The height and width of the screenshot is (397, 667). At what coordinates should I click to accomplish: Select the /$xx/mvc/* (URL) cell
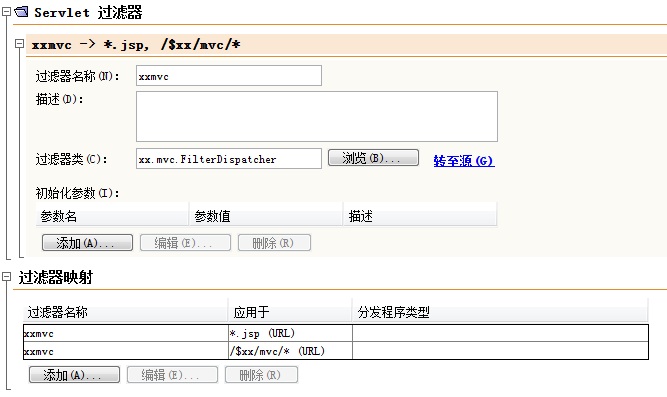coord(290,351)
